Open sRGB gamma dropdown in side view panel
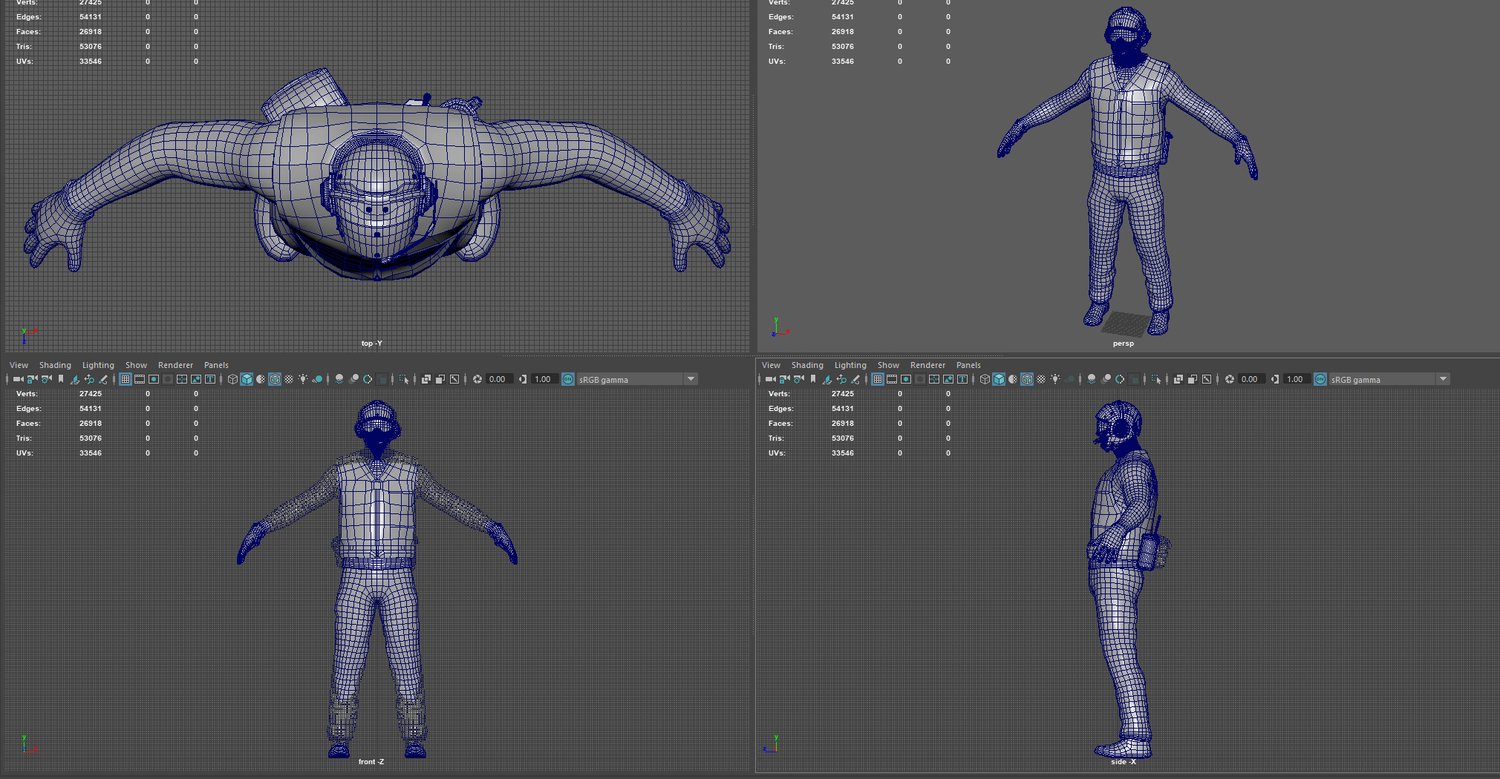The height and width of the screenshot is (779, 1500). point(1442,380)
